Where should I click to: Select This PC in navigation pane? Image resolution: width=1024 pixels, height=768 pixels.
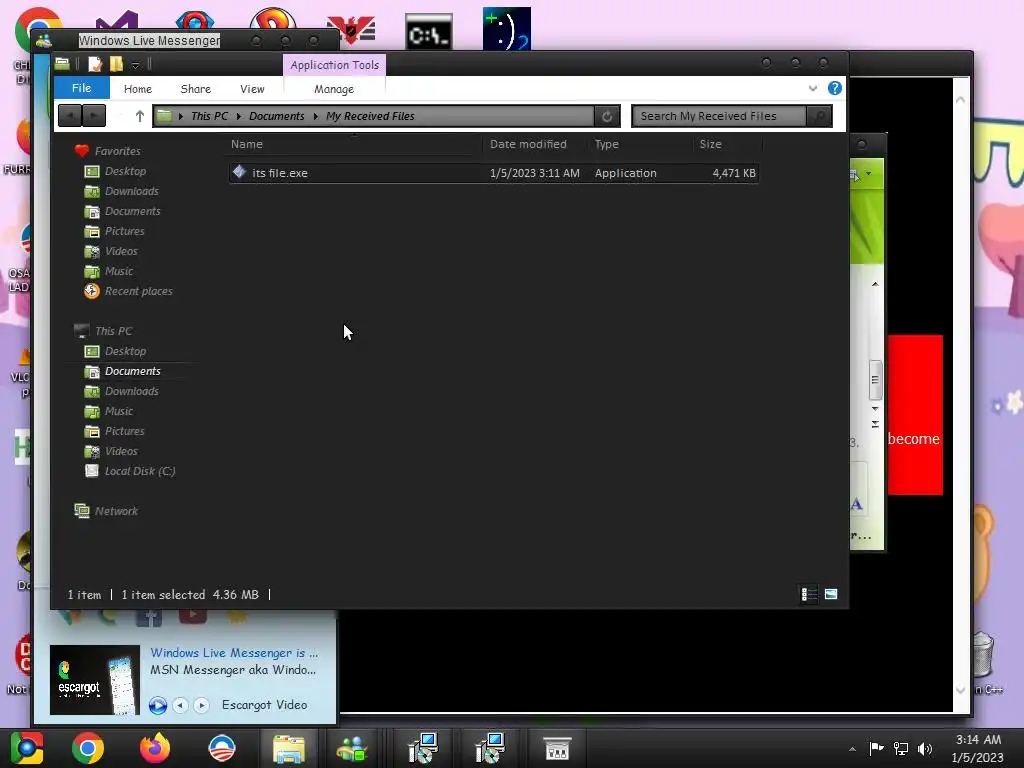point(114,331)
